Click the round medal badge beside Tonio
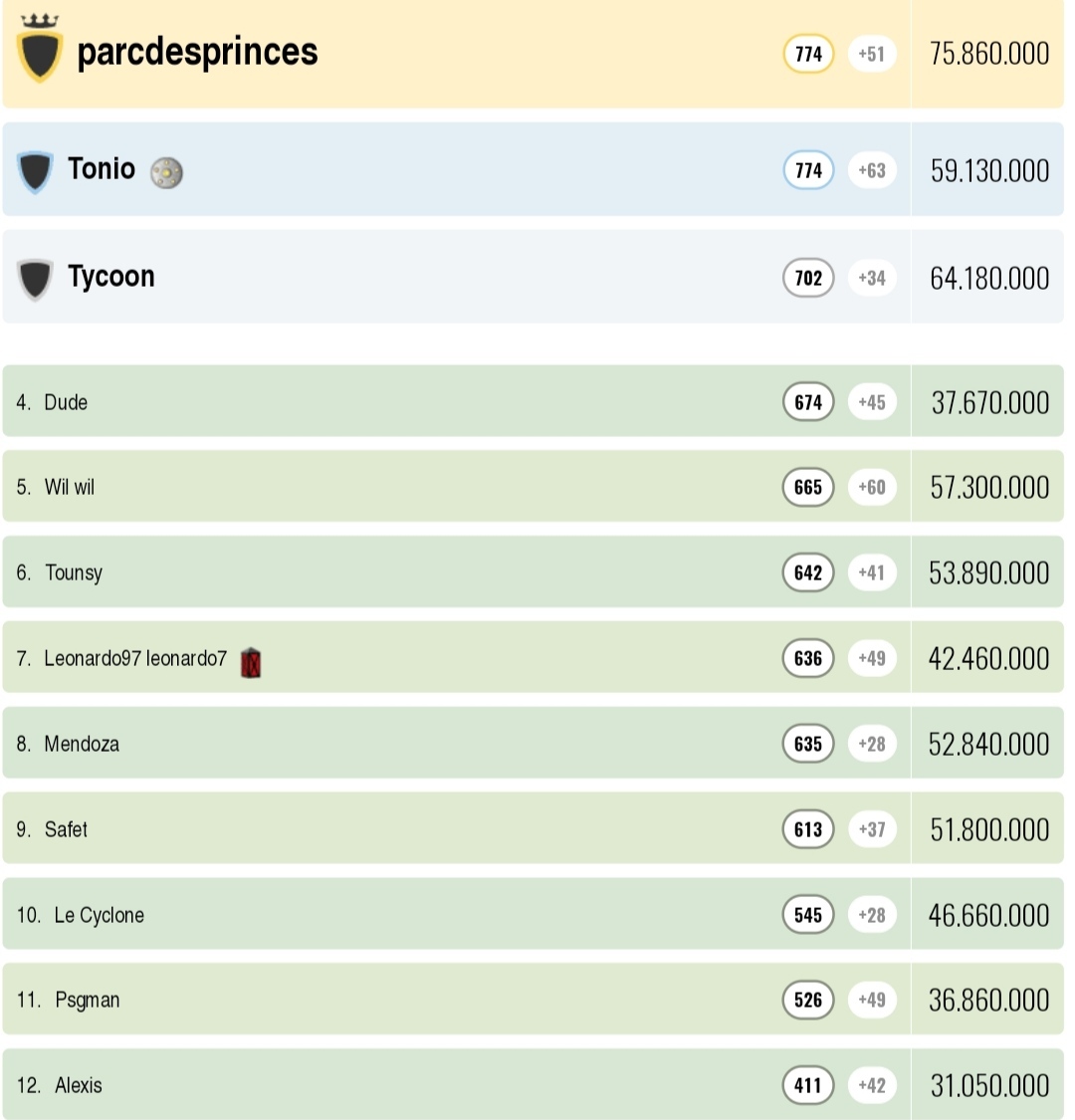This screenshot has height=1120, width=1075. coord(166,173)
